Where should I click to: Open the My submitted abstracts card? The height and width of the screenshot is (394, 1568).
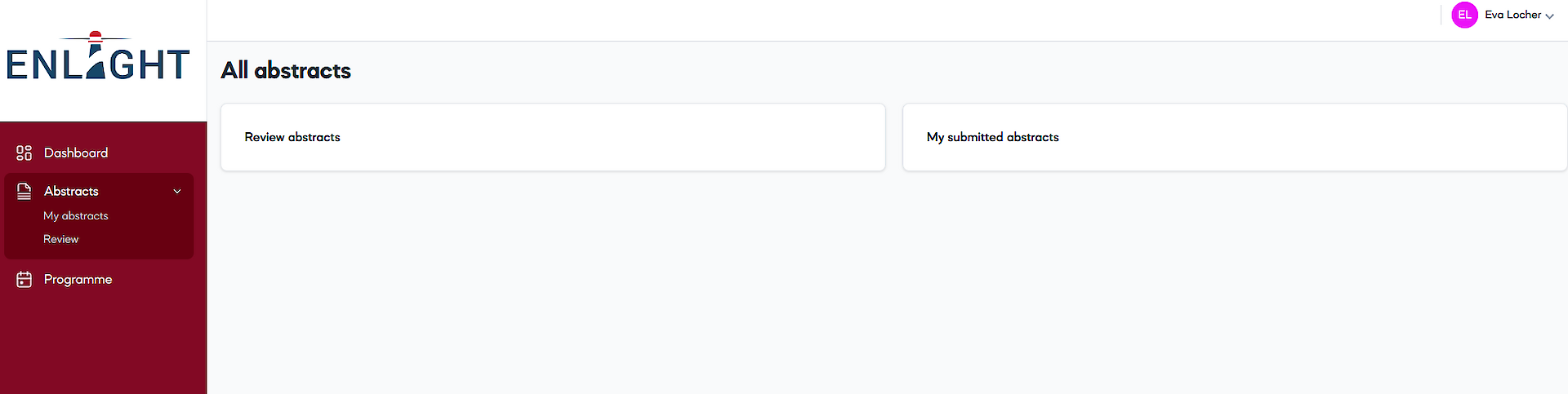click(x=1234, y=137)
